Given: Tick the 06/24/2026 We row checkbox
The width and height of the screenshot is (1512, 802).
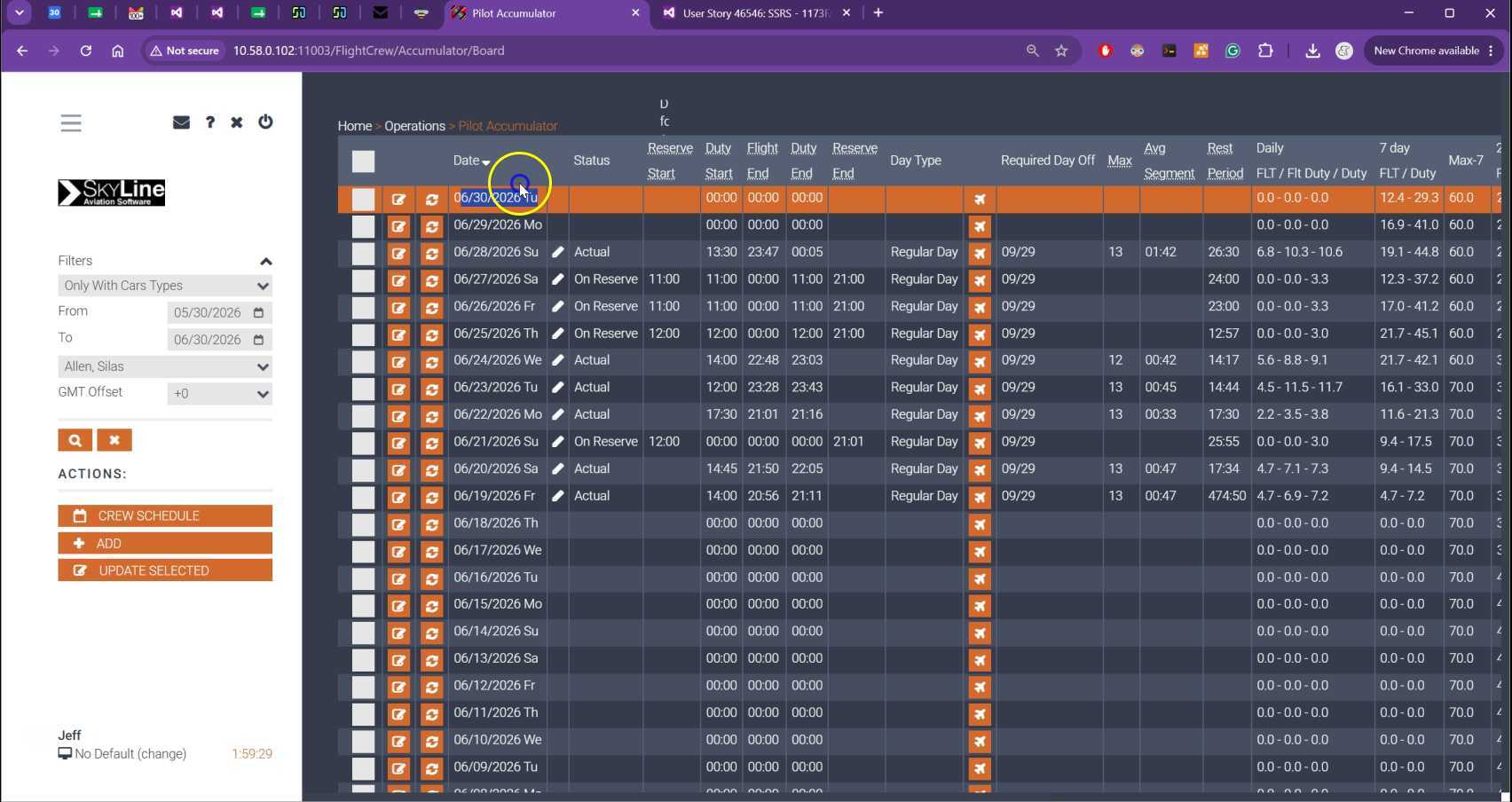Looking at the screenshot, I should click(x=363, y=362).
